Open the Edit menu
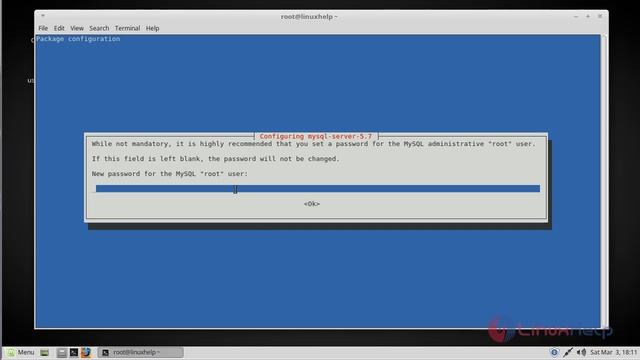The height and width of the screenshot is (360, 640). pyautogui.click(x=59, y=28)
